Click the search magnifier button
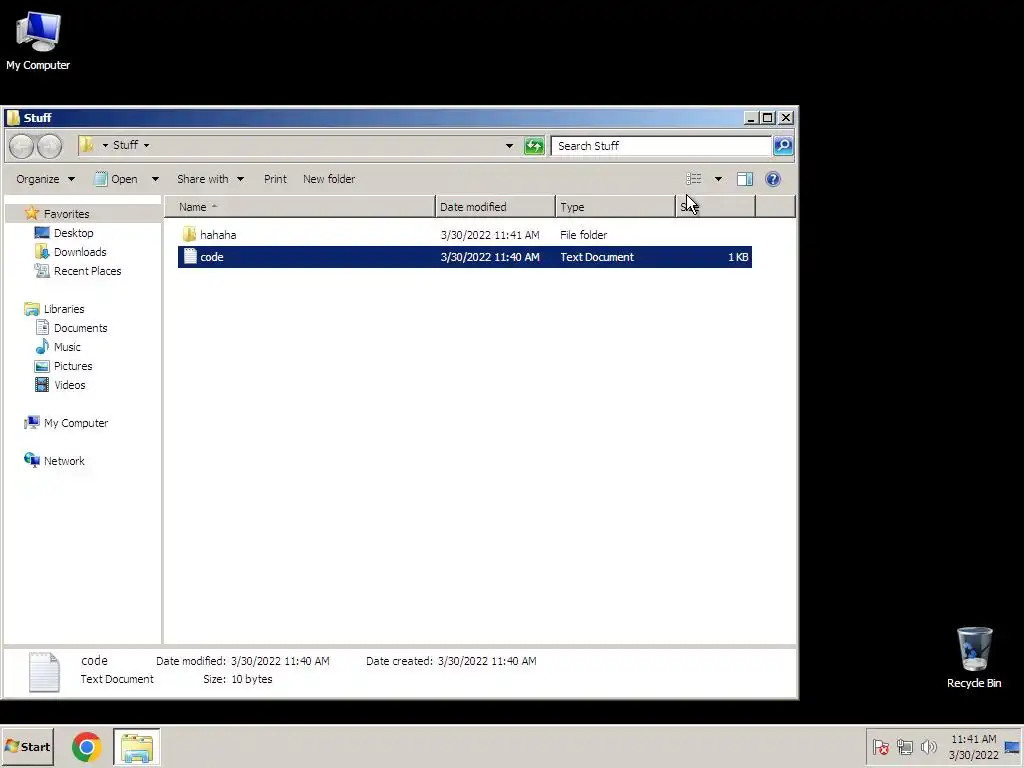Image resolution: width=1024 pixels, height=768 pixels. [783, 146]
